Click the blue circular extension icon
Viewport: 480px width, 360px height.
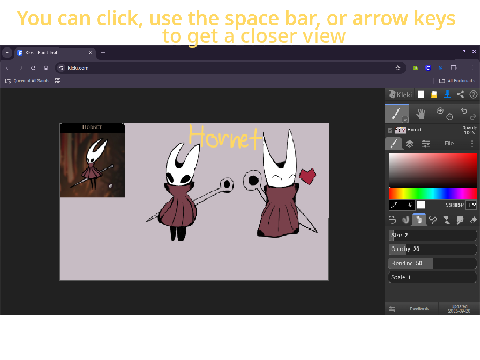click(x=428, y=68)
